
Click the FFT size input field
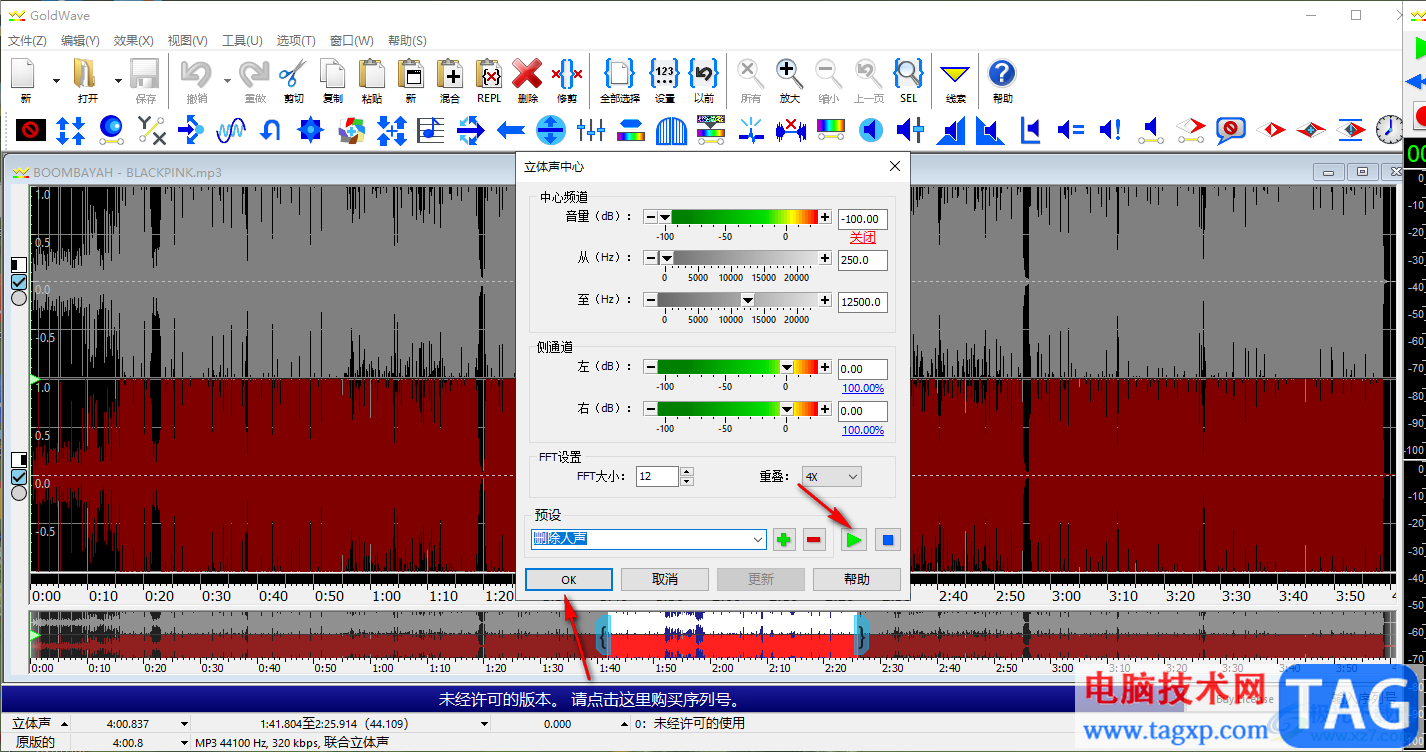coord(657,477)
